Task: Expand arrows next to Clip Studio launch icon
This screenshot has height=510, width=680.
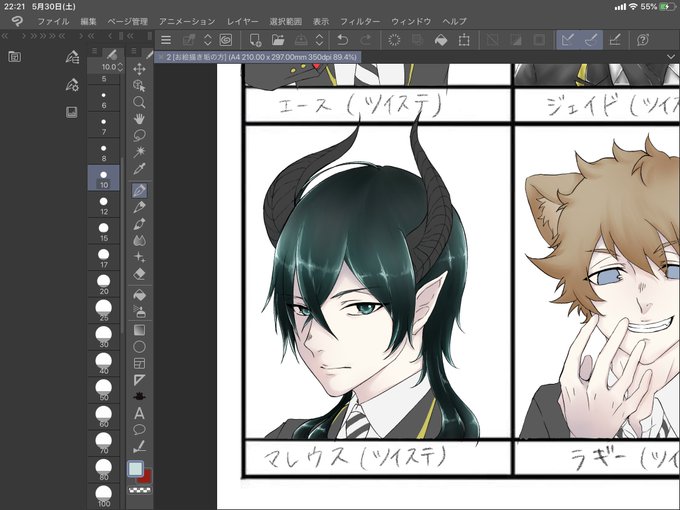Action: click(208, 40)
